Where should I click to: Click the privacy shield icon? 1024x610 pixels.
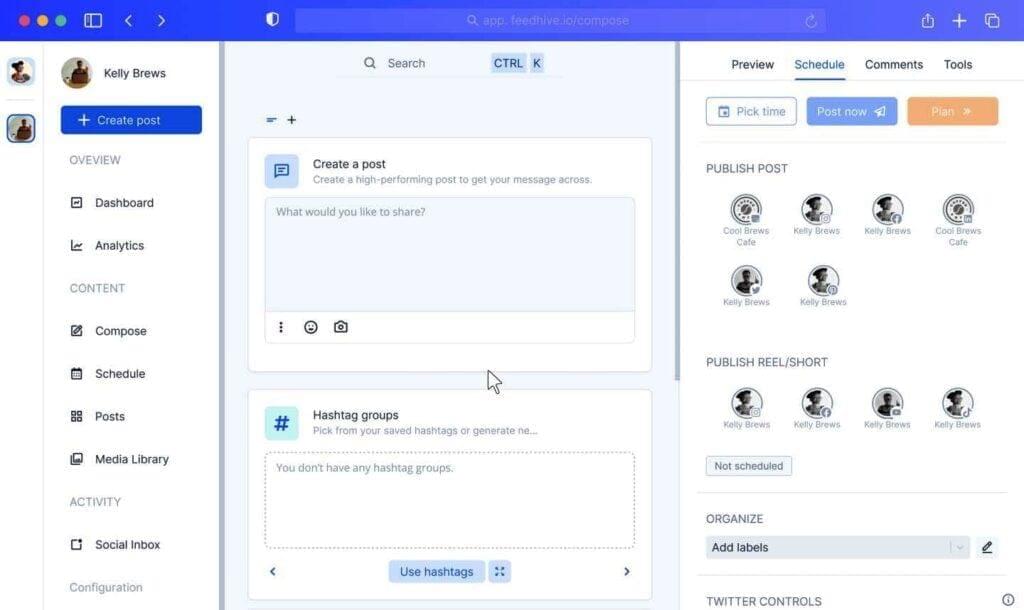pos(272,20)
